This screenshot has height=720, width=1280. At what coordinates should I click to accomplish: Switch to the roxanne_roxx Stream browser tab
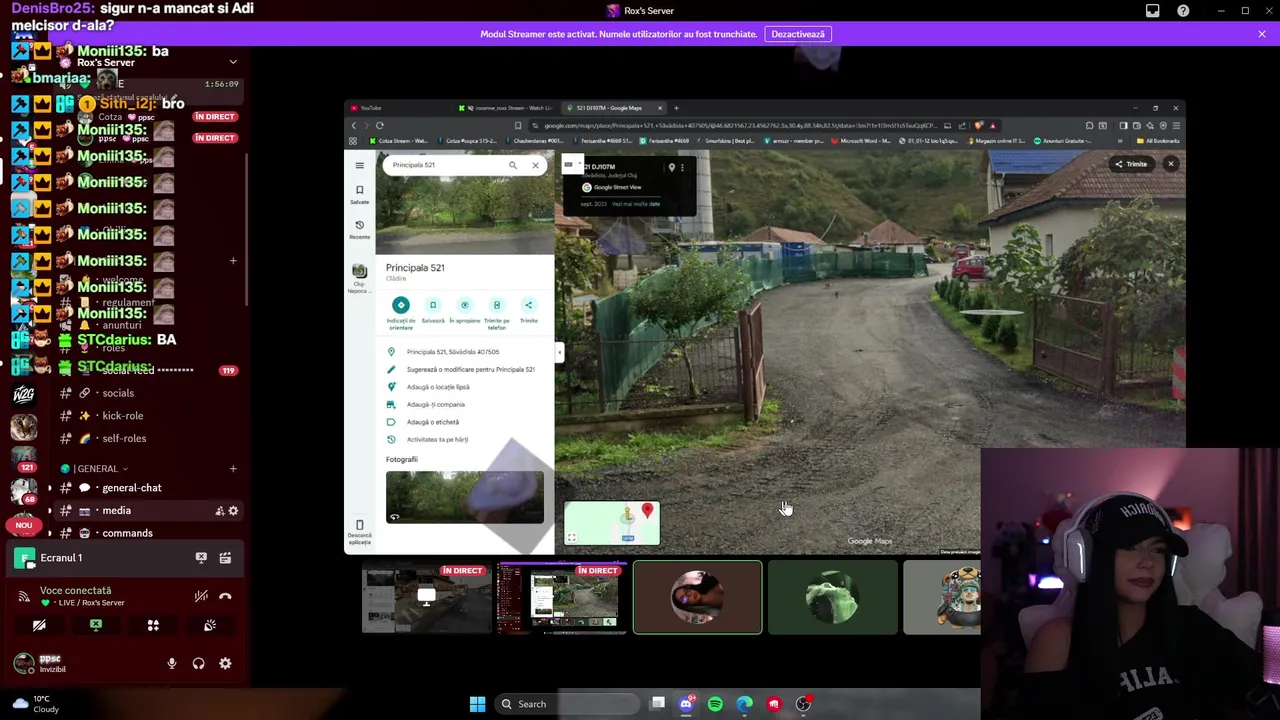(x=505, y=108)
